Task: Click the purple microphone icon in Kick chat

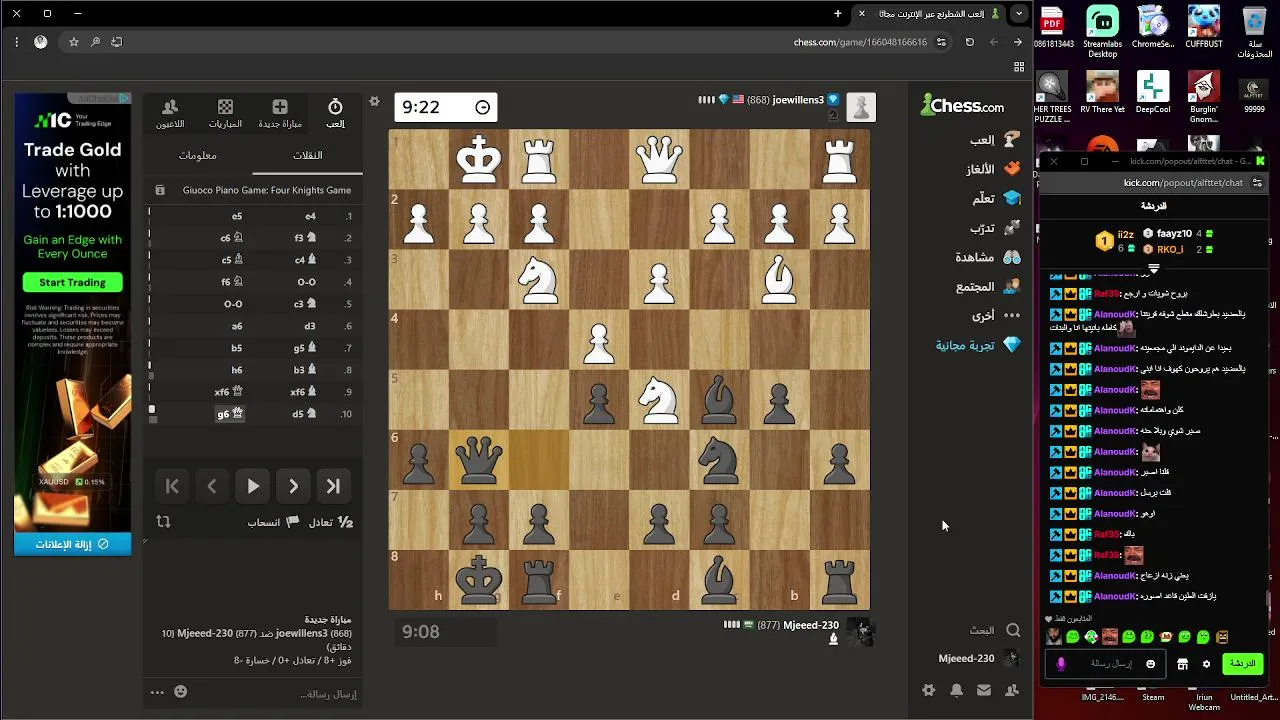Action: [1061, 664]
